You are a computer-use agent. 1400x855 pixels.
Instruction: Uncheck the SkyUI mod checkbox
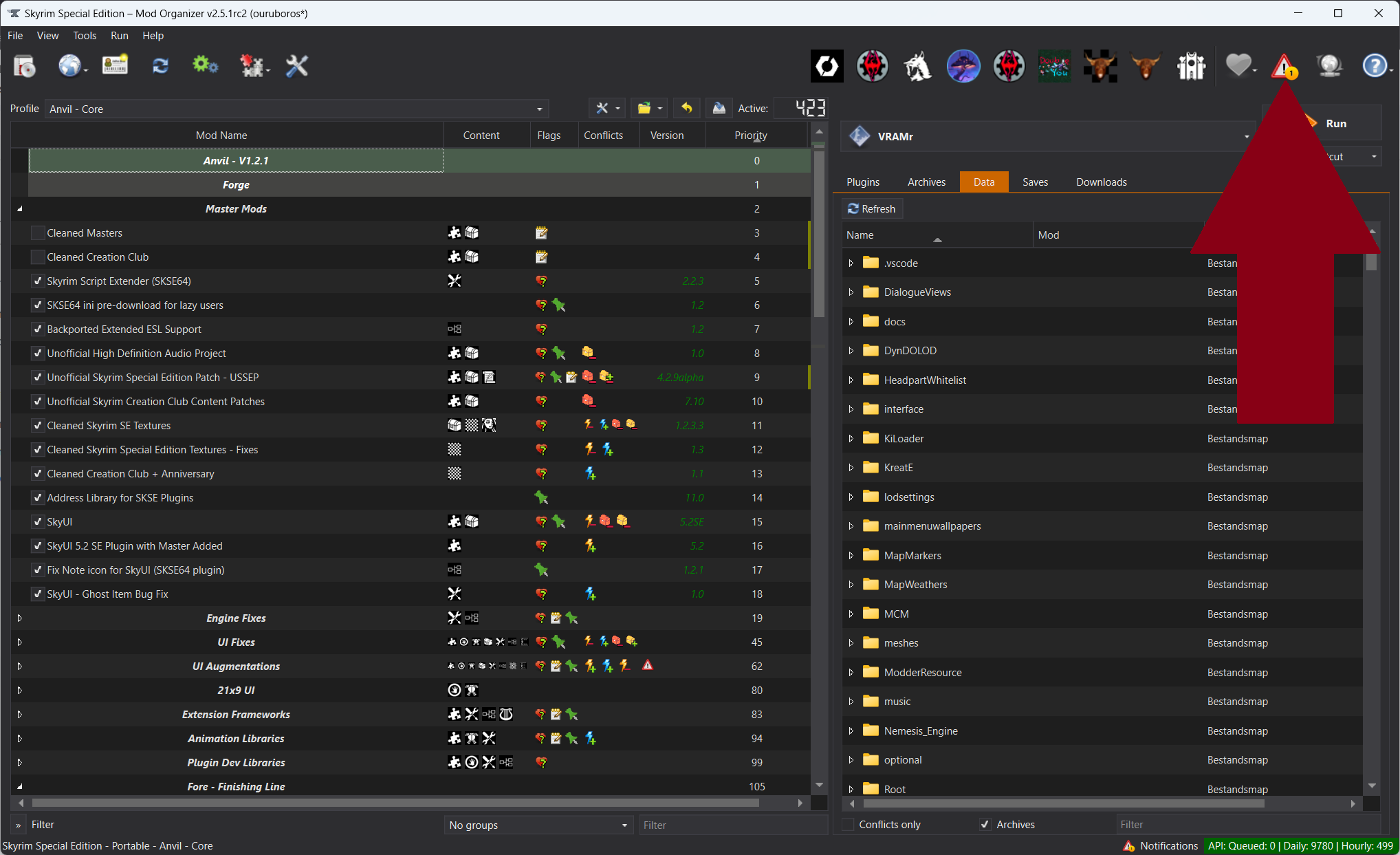pyautogui.click(x=38, y=522)
